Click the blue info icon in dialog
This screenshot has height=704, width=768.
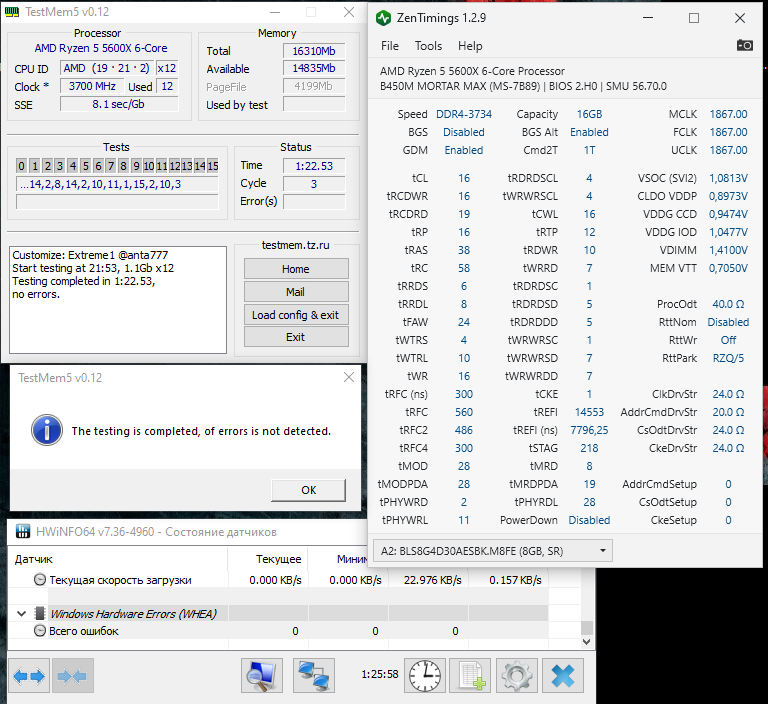pos(47,430)
